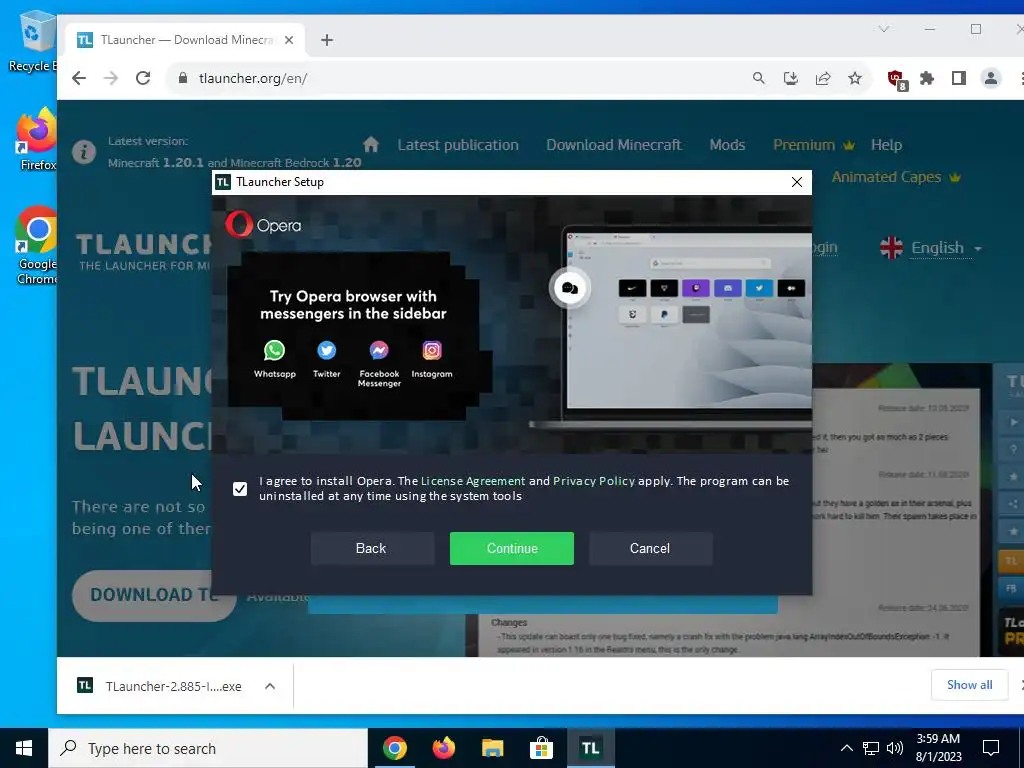Click the DOWNLOAD TL button on page
Image resolution: width=1024 pixels, height=768 pixels.
tap(154, 595)
